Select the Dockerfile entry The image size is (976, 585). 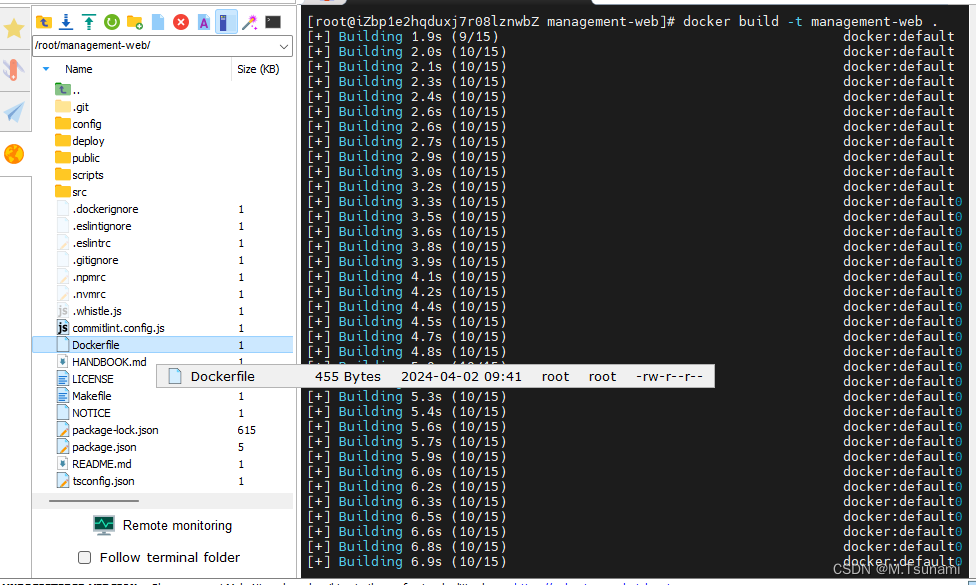pyautogui.click(x=95, y=344)
